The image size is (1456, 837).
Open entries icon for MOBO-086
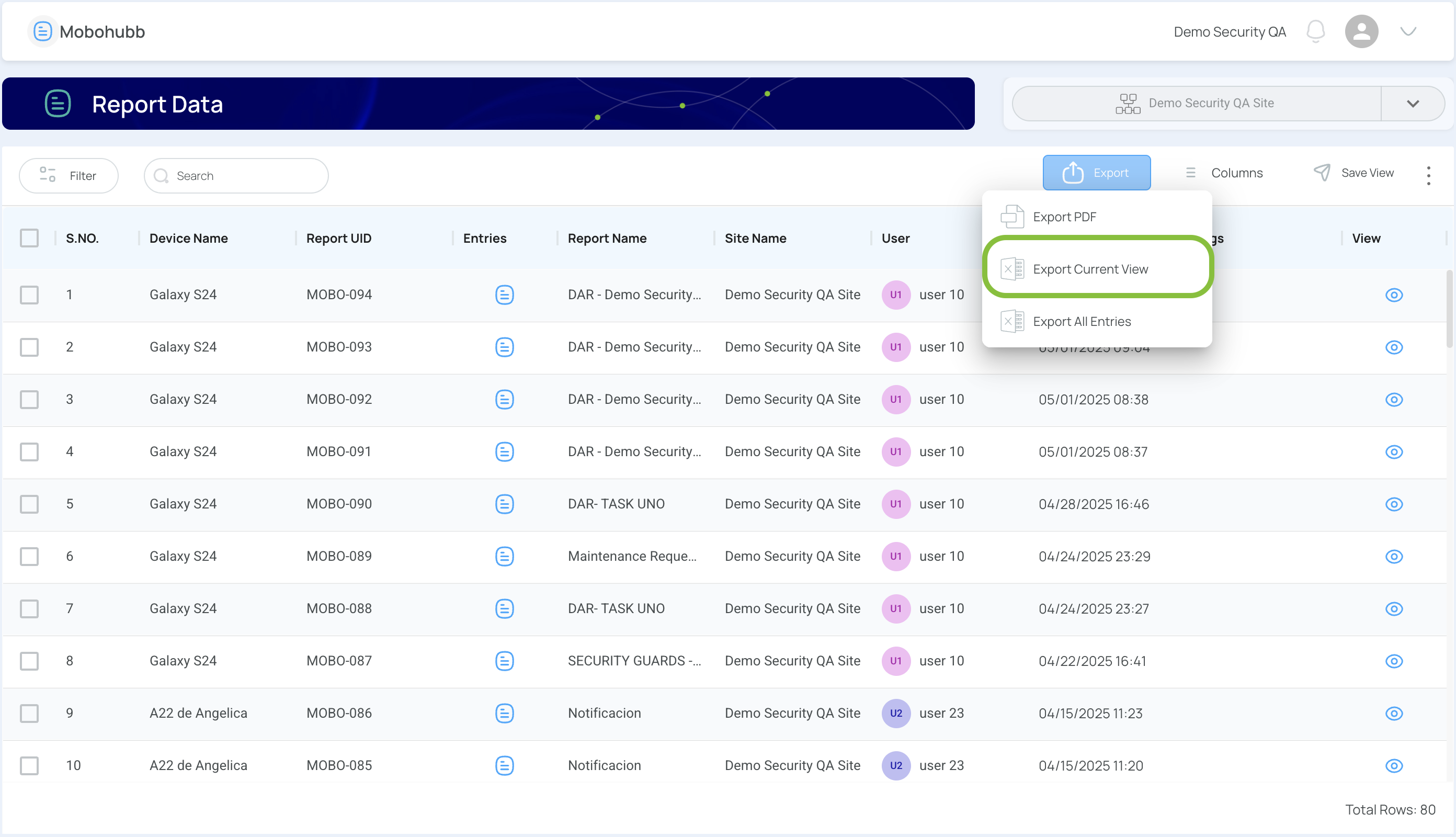pyautogui.click(x=505, y=714)
